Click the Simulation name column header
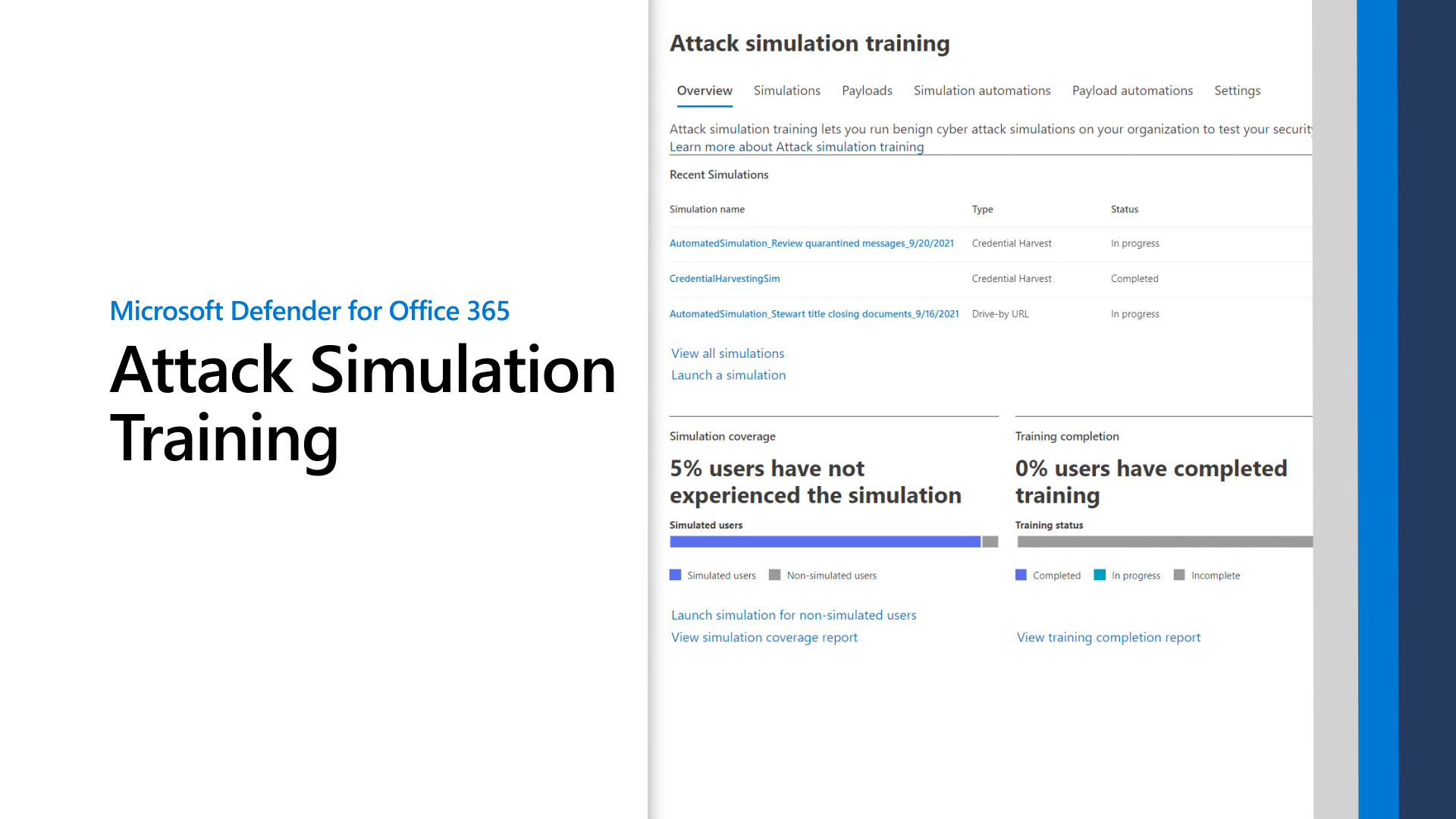This screenshot has height=819, width=1456. point(707,209)
